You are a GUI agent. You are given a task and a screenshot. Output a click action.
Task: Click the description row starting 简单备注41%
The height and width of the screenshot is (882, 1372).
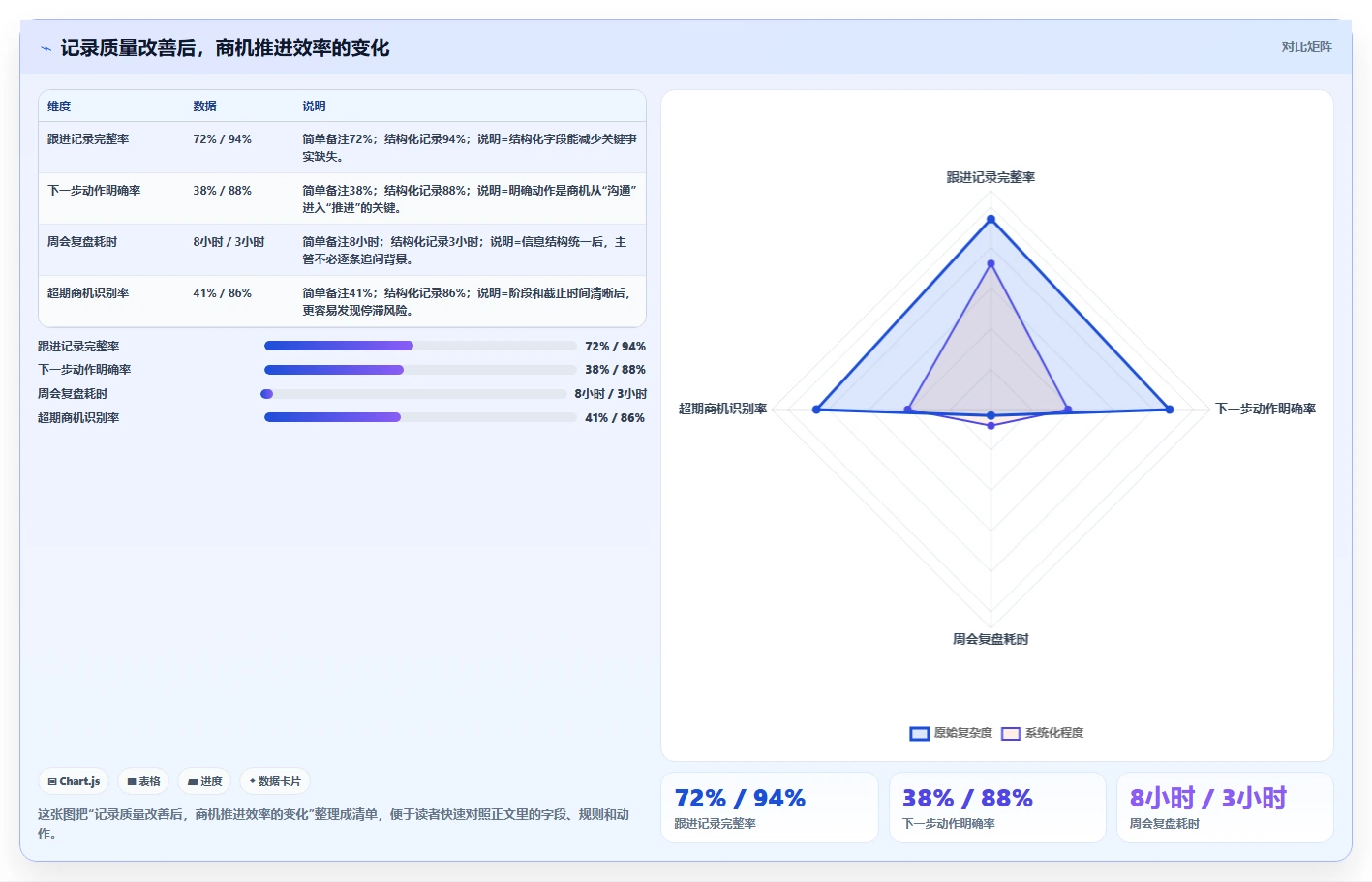(x=467, y=302)
